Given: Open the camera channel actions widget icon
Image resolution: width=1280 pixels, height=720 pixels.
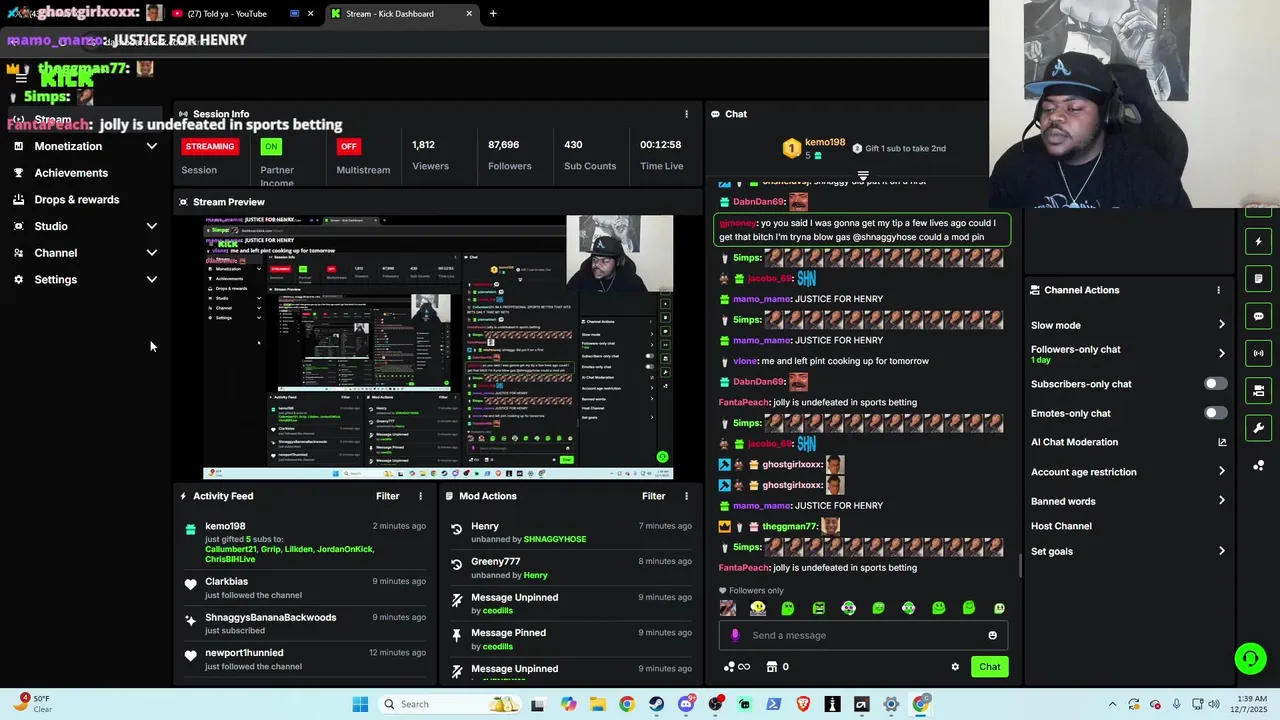Looking at the screenshot, I should 1258,391.
